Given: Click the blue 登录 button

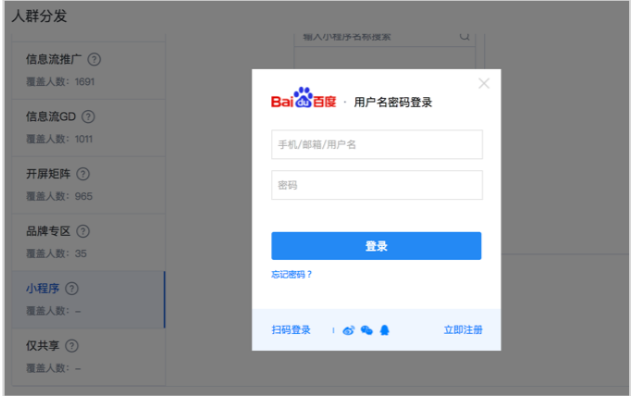Looking at the screenshot, I should coord(376,246).
